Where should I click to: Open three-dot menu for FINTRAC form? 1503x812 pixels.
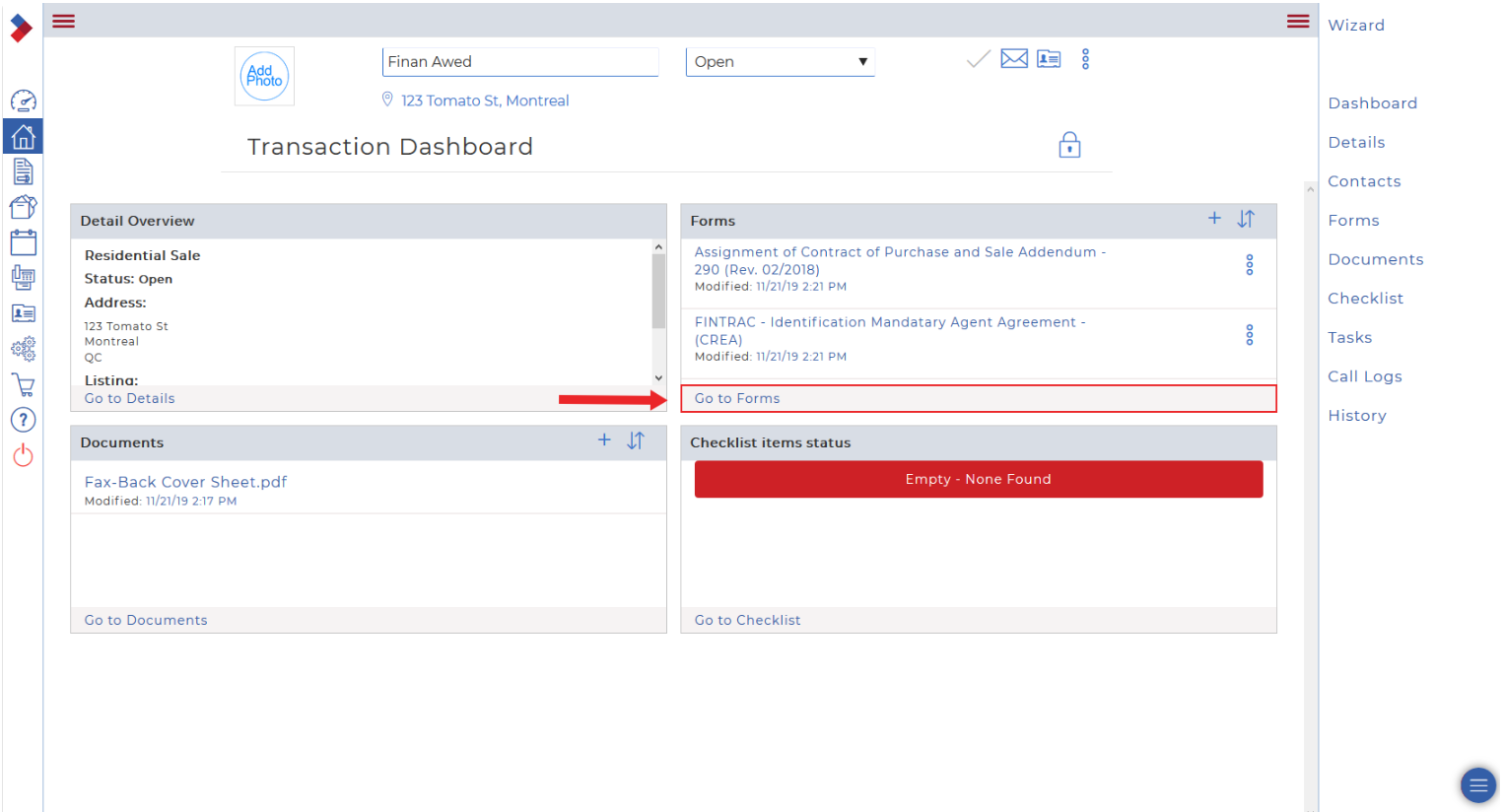[1249, 335]
